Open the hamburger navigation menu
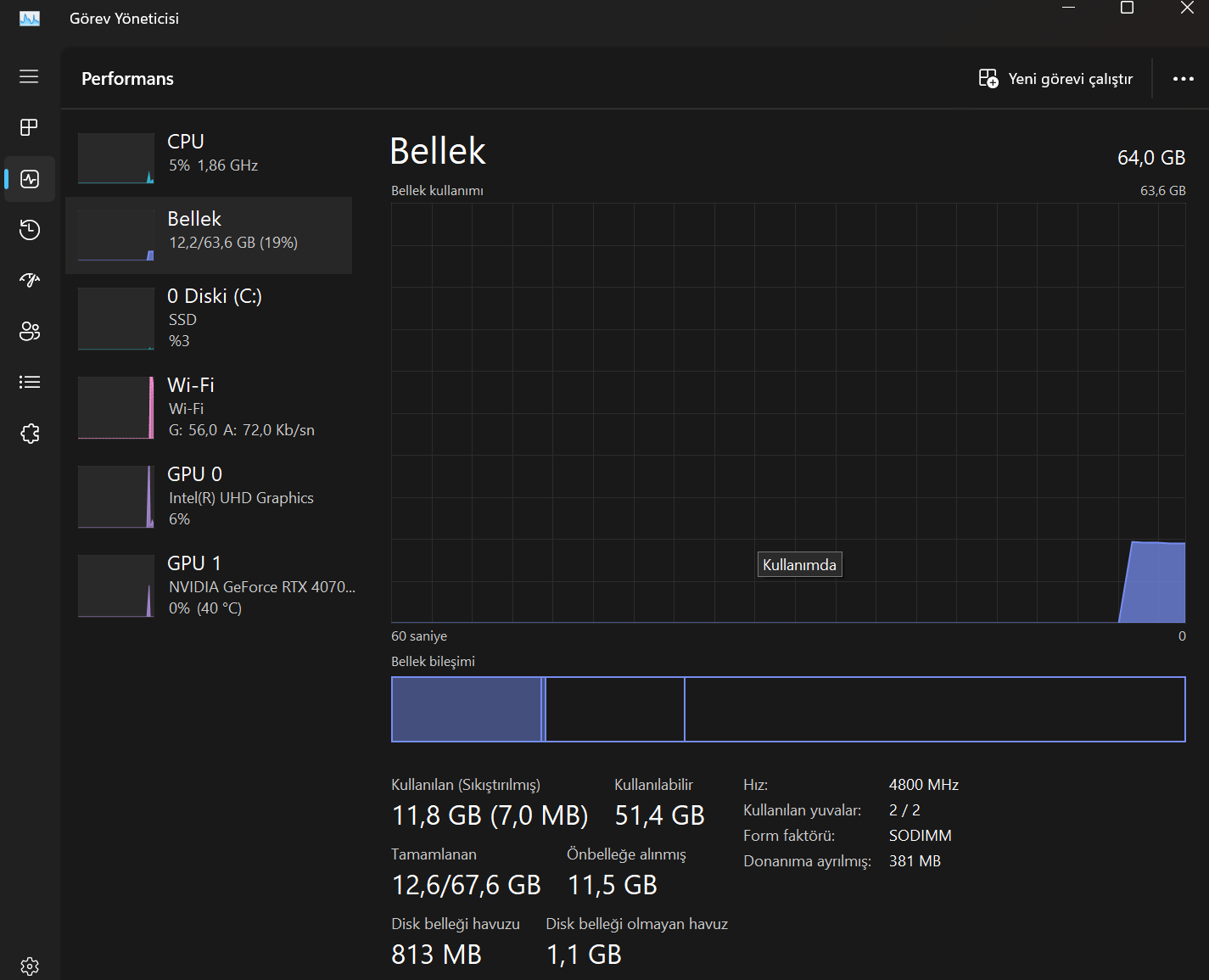The height and width of the screenshot is (980, 1209). [x=29, y=76]
